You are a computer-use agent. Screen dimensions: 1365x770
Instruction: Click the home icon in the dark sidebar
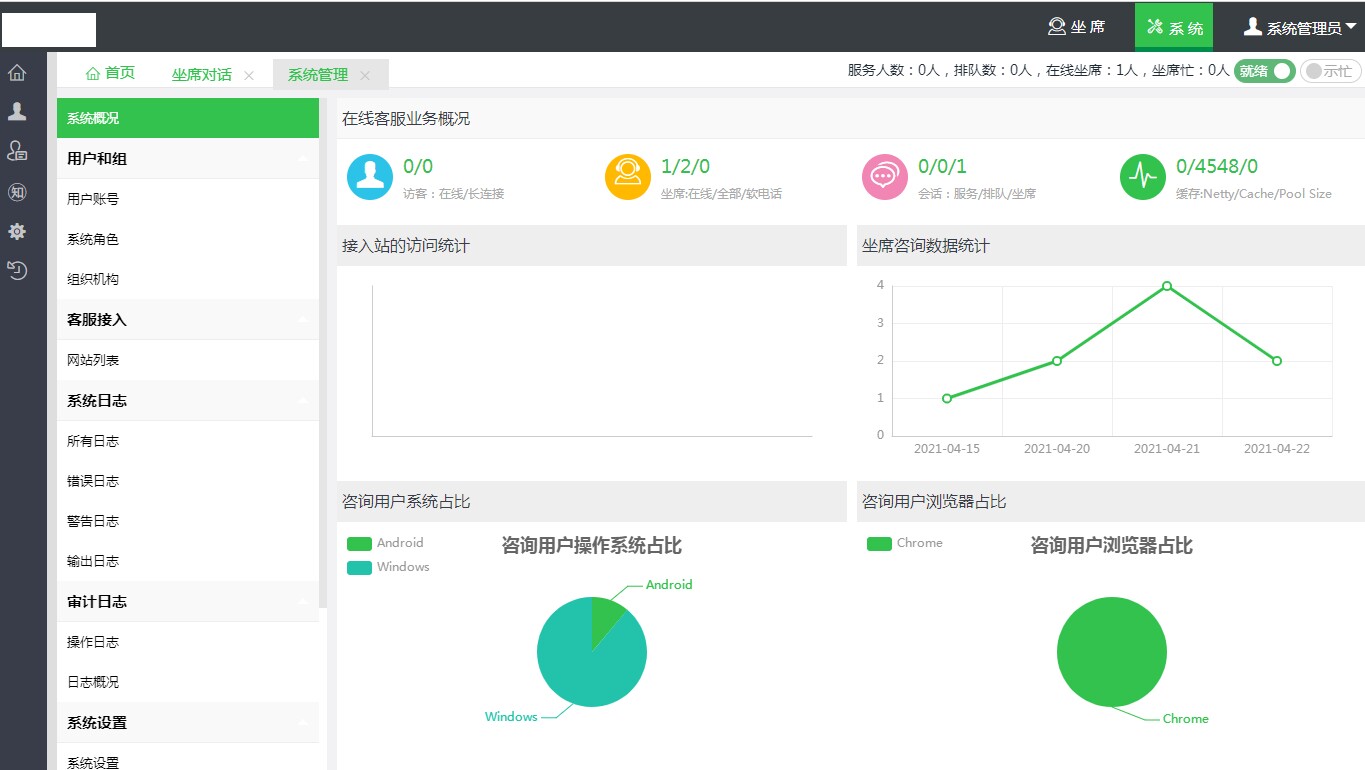17,73
